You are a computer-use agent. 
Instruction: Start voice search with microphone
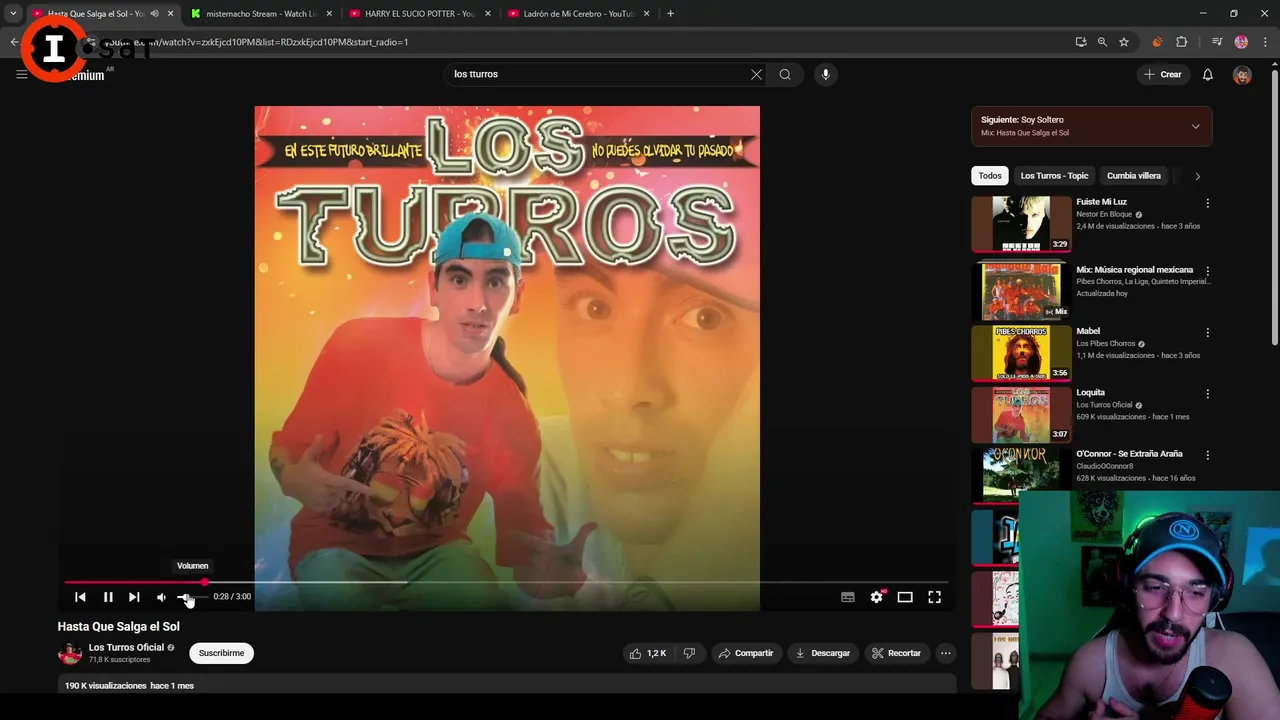pos(825,74)
